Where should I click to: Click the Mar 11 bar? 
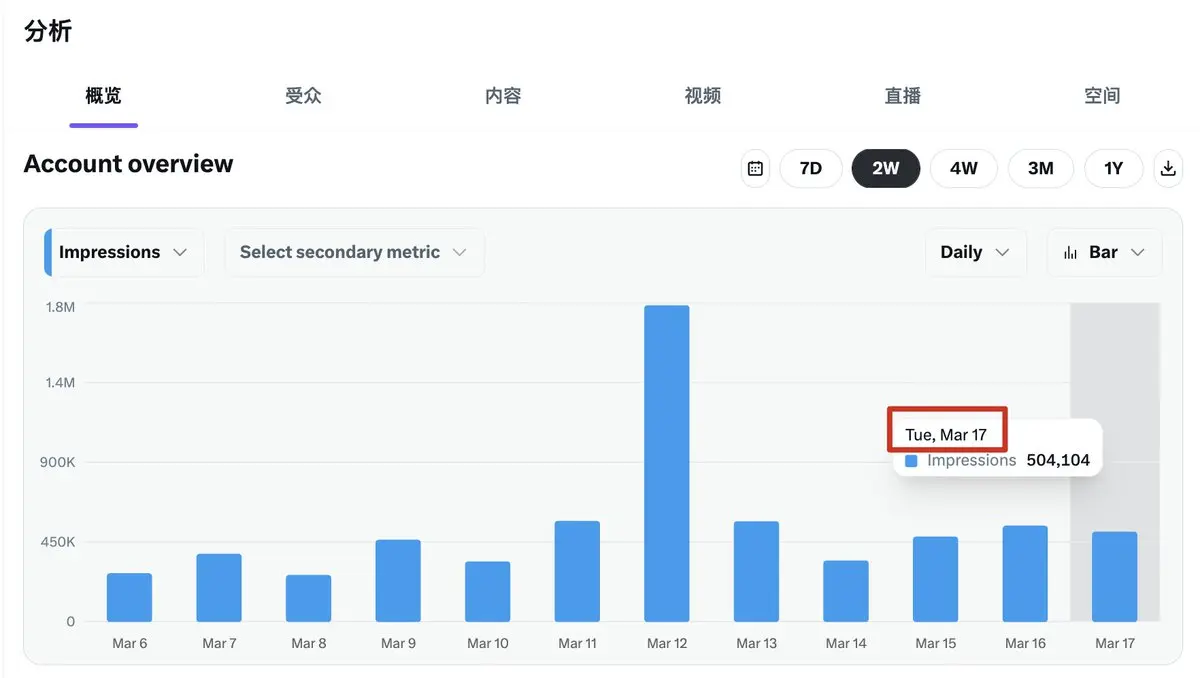577,571
